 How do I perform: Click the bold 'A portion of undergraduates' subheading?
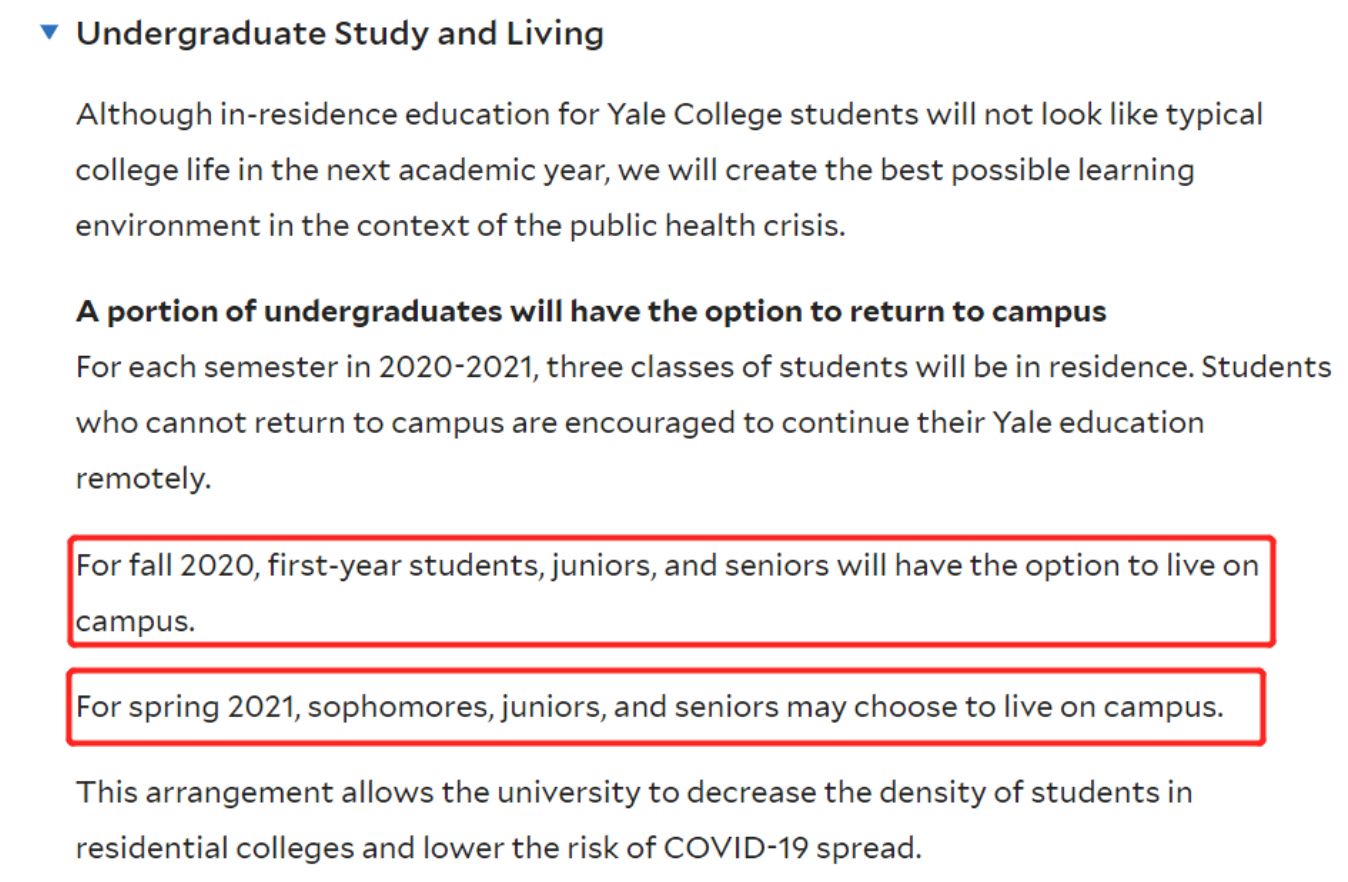(590, 312)
